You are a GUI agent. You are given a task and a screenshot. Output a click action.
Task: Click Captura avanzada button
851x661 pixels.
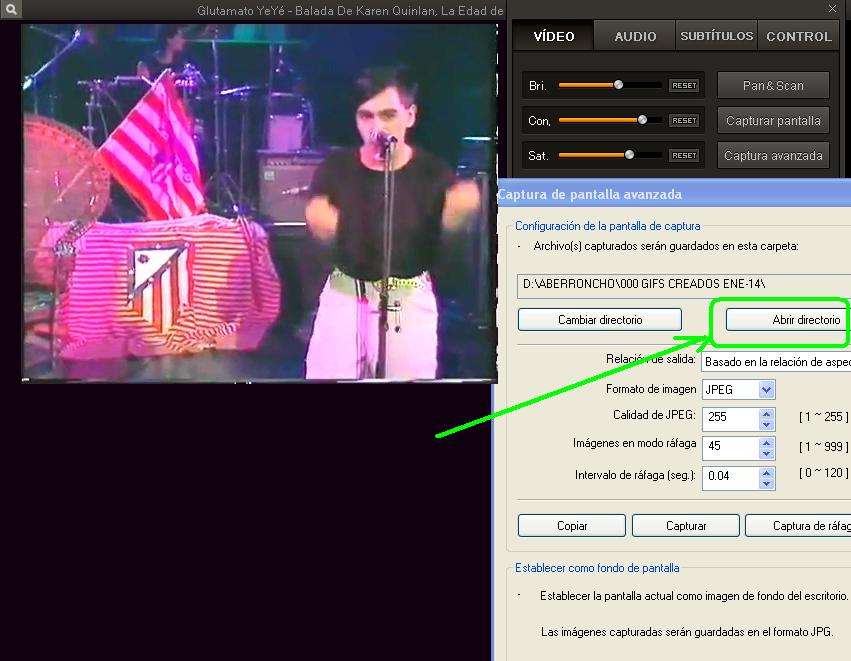[773, 156]
